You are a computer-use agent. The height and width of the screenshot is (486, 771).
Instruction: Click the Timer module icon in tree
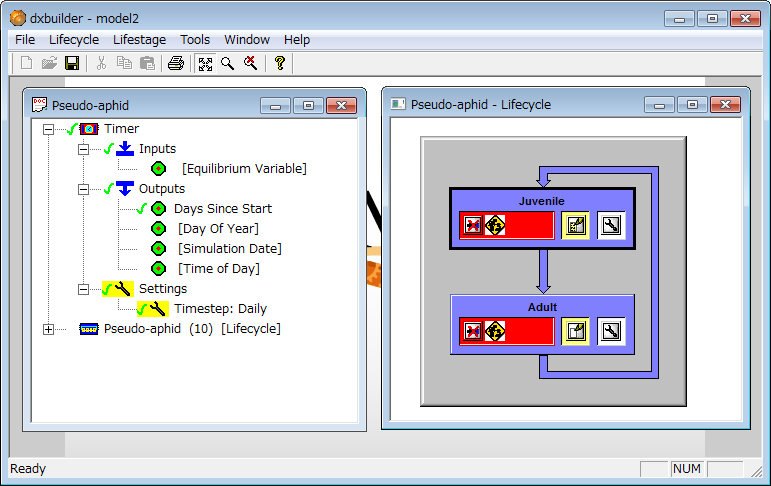tap(89, 129)
